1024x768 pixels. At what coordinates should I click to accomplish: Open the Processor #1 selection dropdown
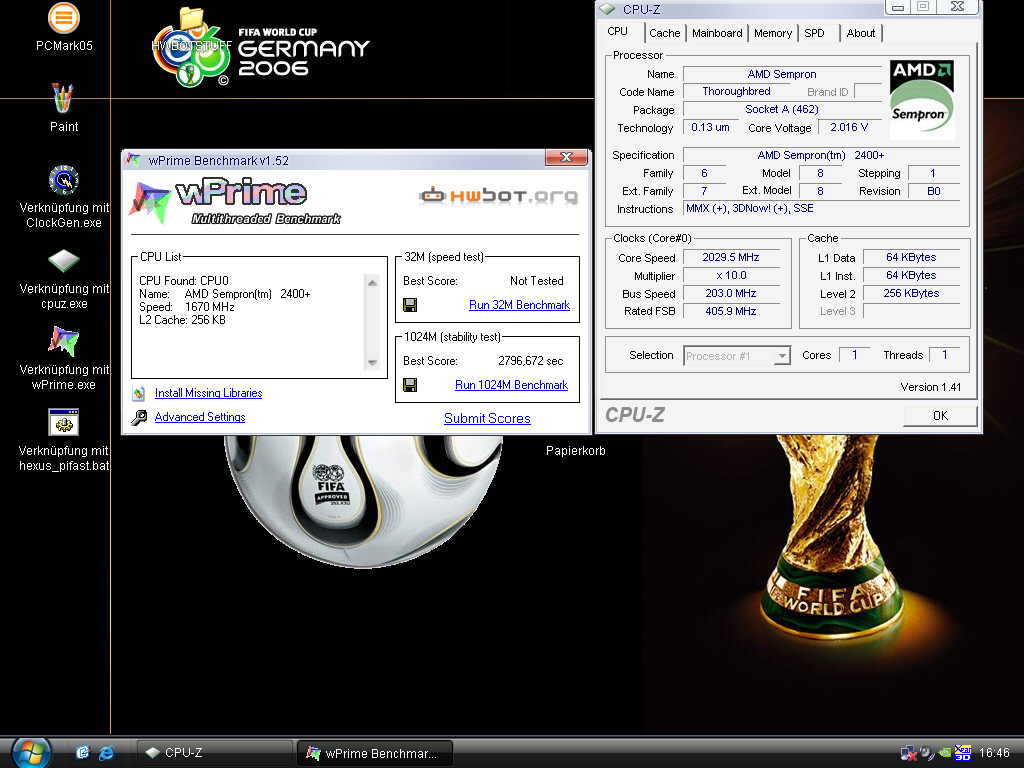point(737,356)
